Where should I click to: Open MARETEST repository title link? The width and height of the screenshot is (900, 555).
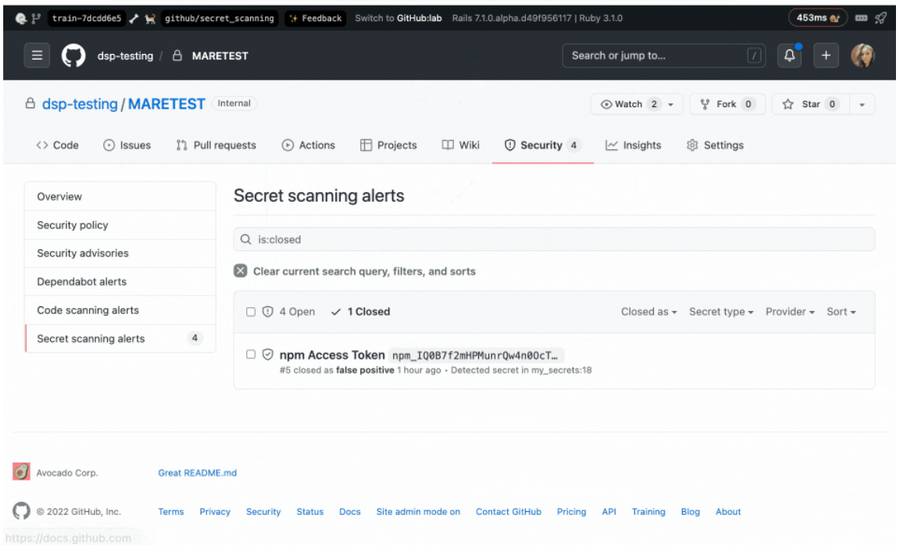(166, 104)
